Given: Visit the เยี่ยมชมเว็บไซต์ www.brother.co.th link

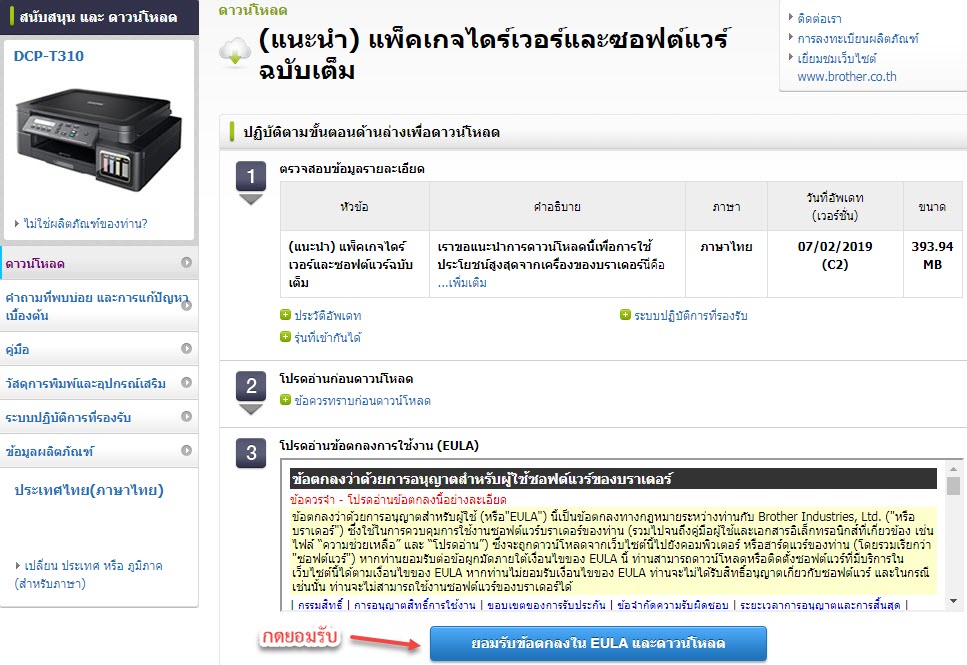Looking at the screenshot, I should (846, 67).
